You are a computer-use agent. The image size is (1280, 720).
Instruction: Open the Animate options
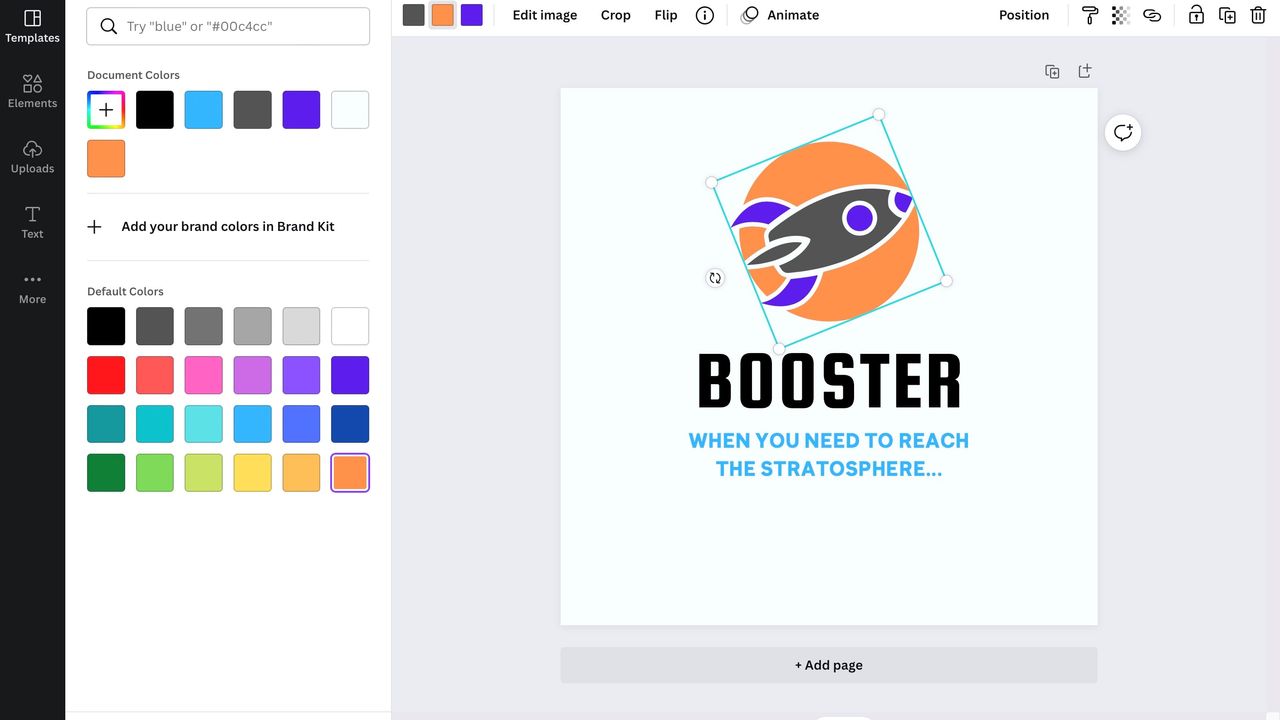pos(780,15)
